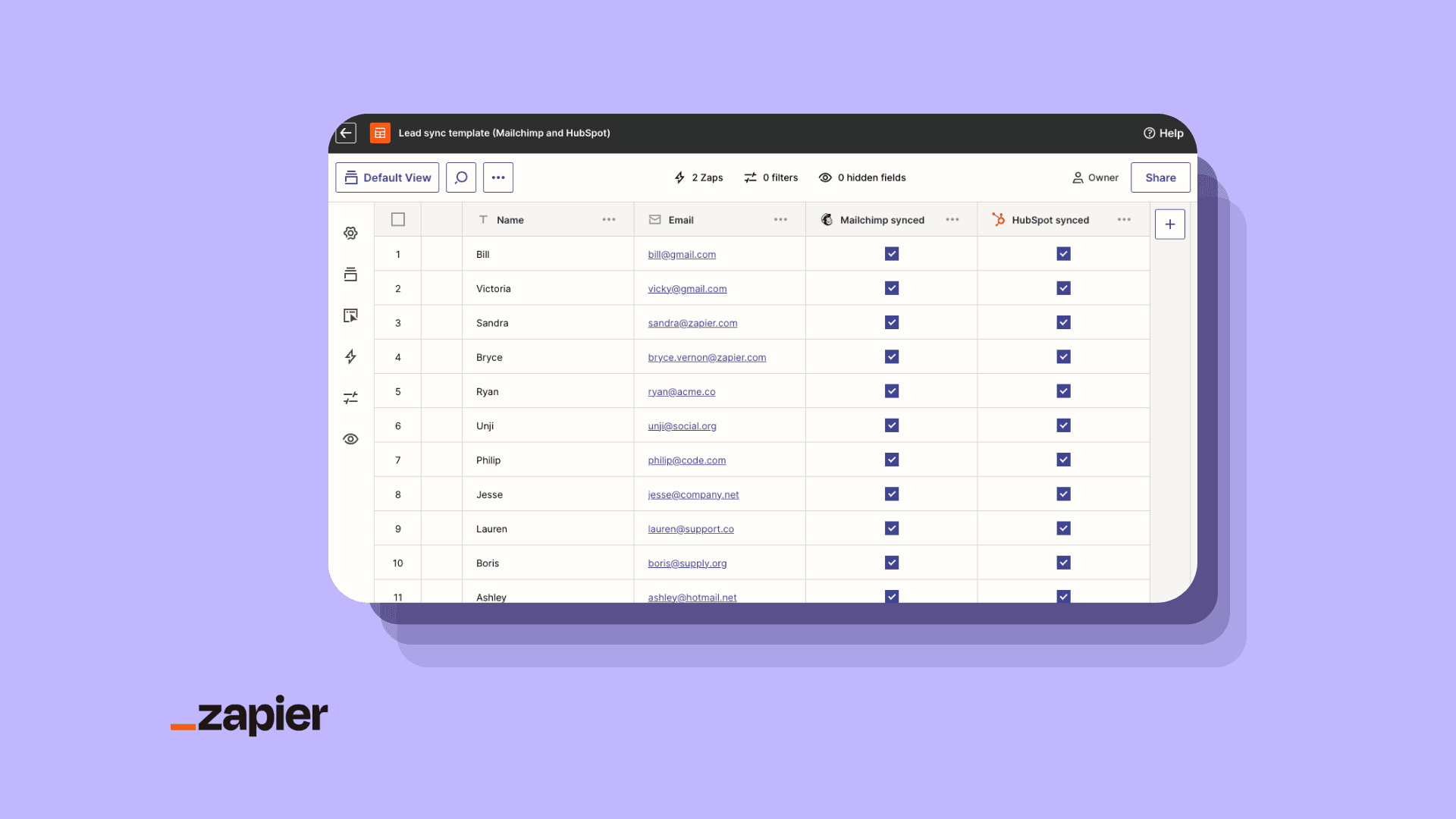1456x819 pixels.
Task: Click the Owner indicator
Action: 1095,177
